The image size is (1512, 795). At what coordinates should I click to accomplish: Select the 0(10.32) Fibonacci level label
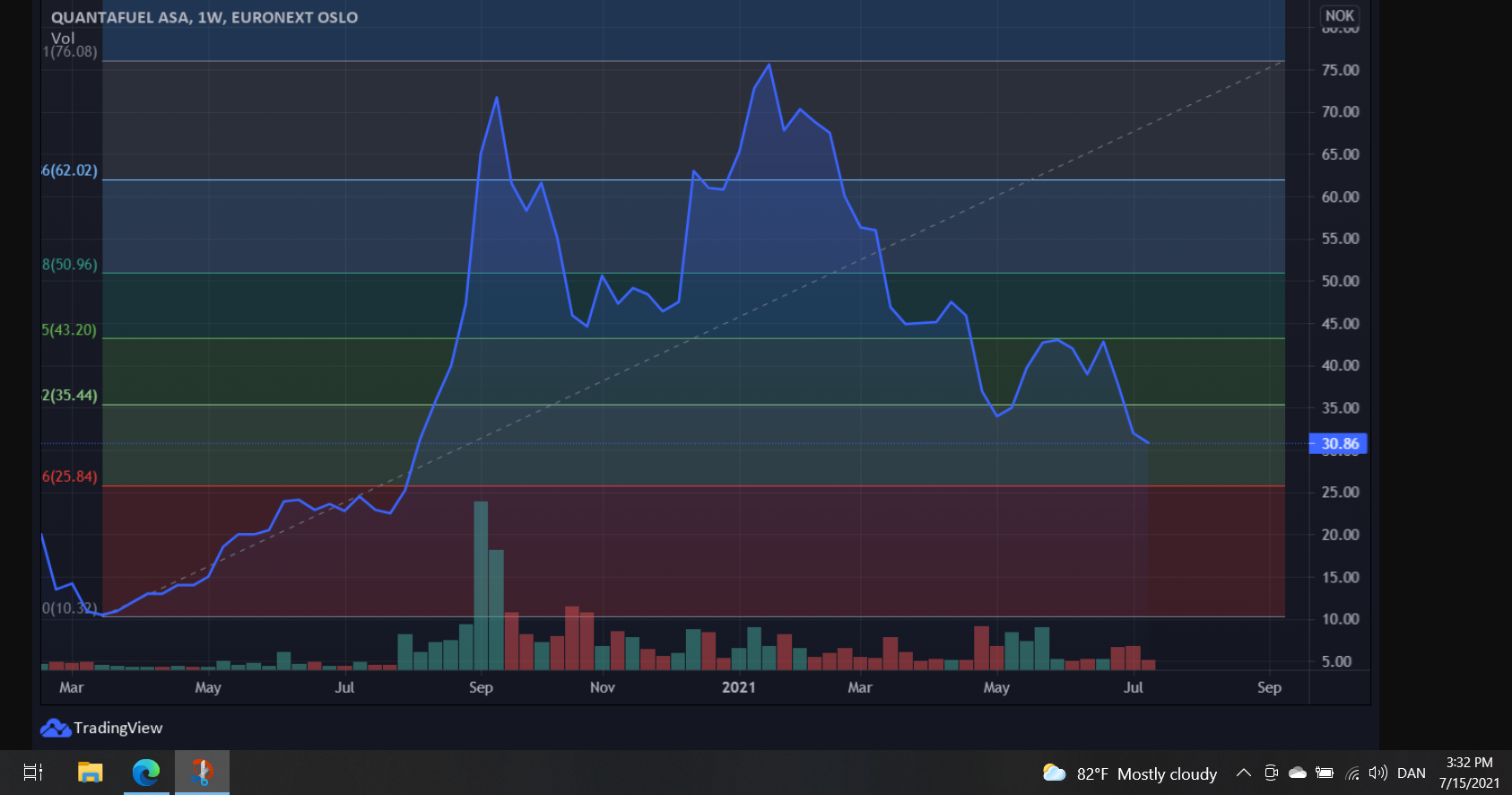[70, 608]
